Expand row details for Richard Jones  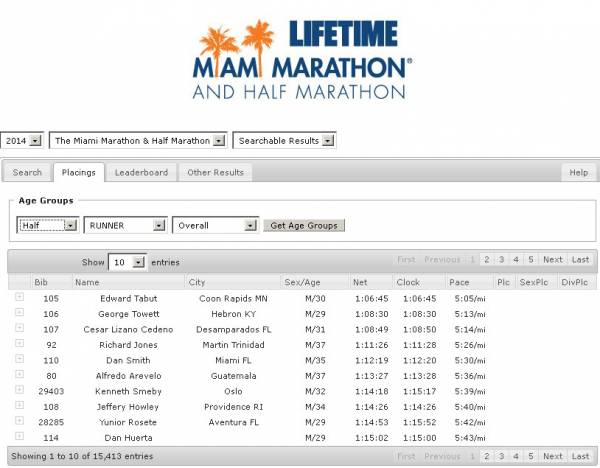[x=20, y=343]
